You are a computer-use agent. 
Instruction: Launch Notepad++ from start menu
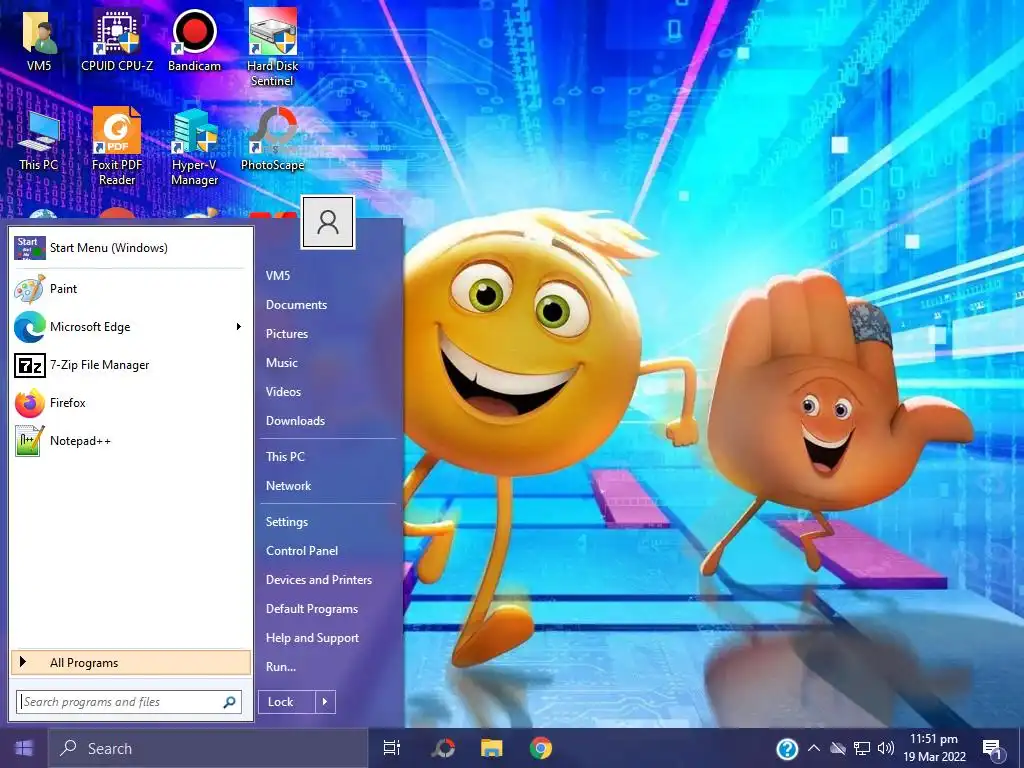(x=131, y=441)
